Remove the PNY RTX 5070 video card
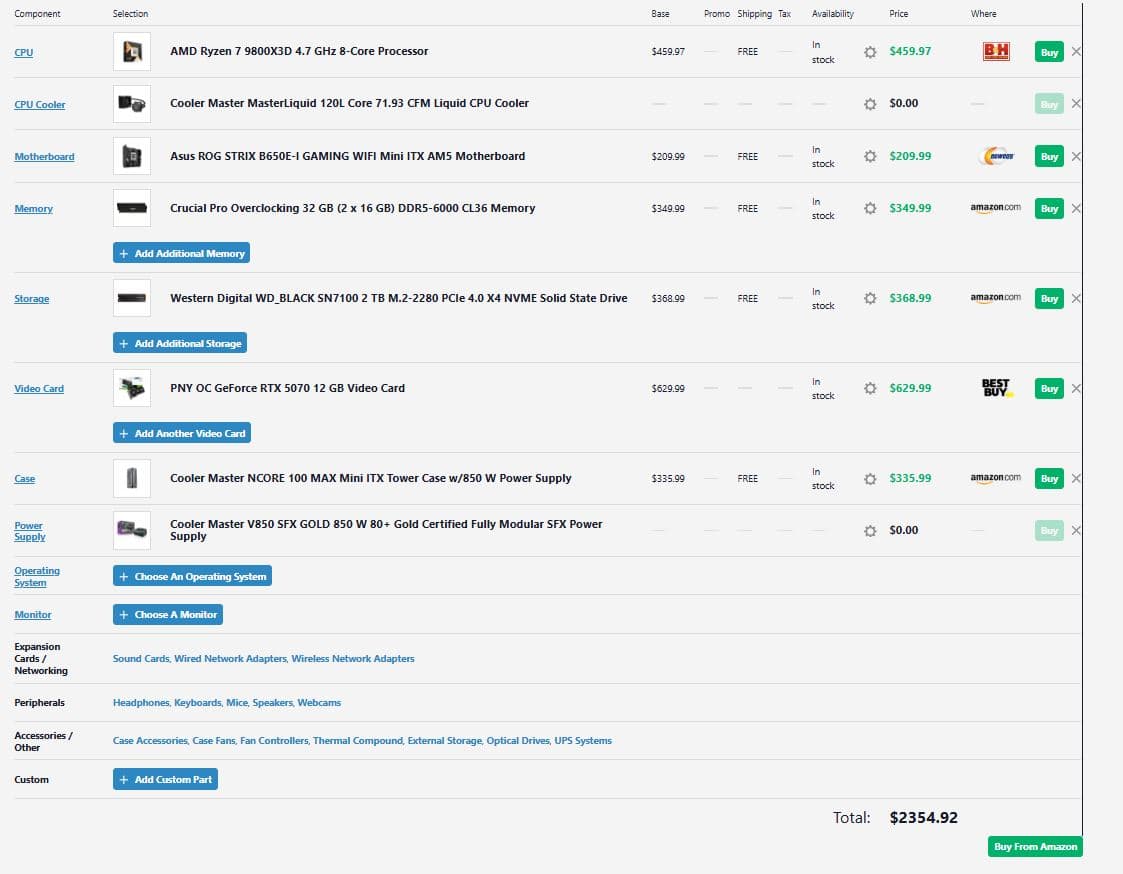The height and width of the screenshot is (874, 1123). pyautogui.click(x=1076, y=388)
